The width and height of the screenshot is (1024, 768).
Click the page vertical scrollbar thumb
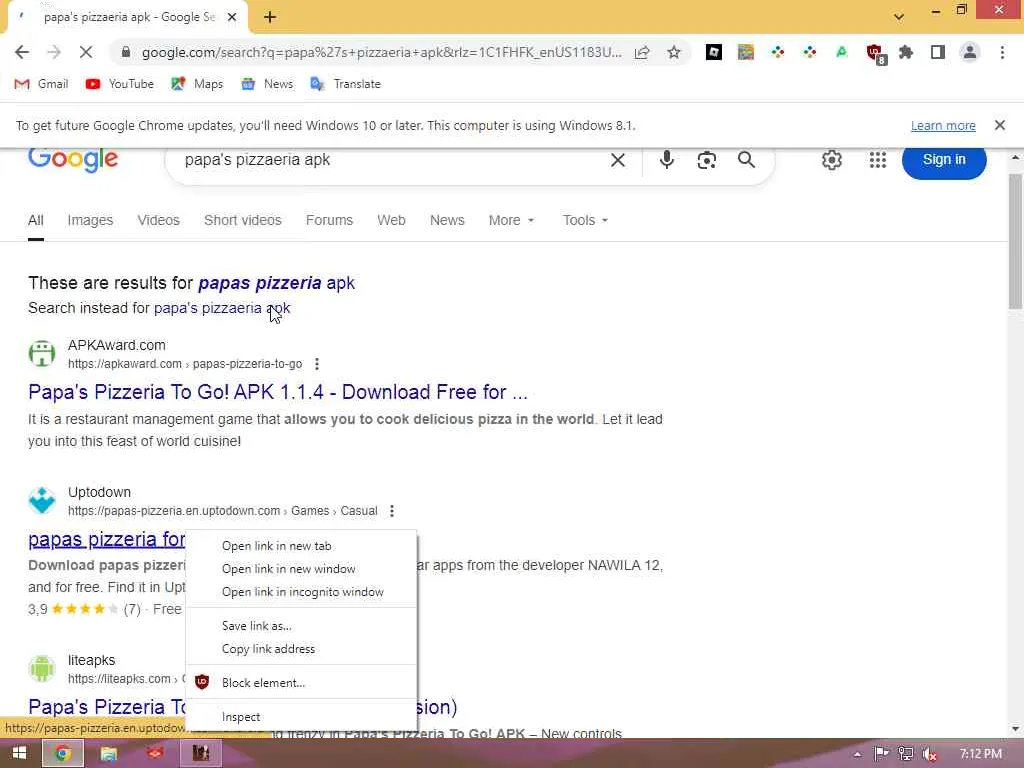click(1015, 241)
